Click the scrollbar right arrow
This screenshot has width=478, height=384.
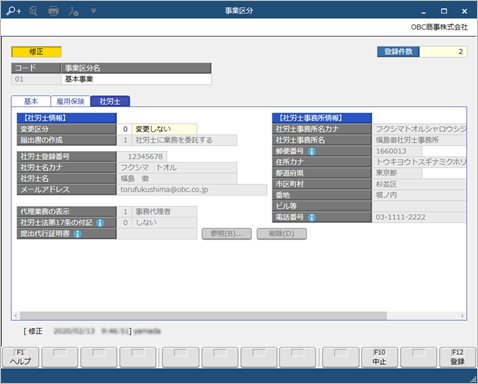[x=462, y=315]
